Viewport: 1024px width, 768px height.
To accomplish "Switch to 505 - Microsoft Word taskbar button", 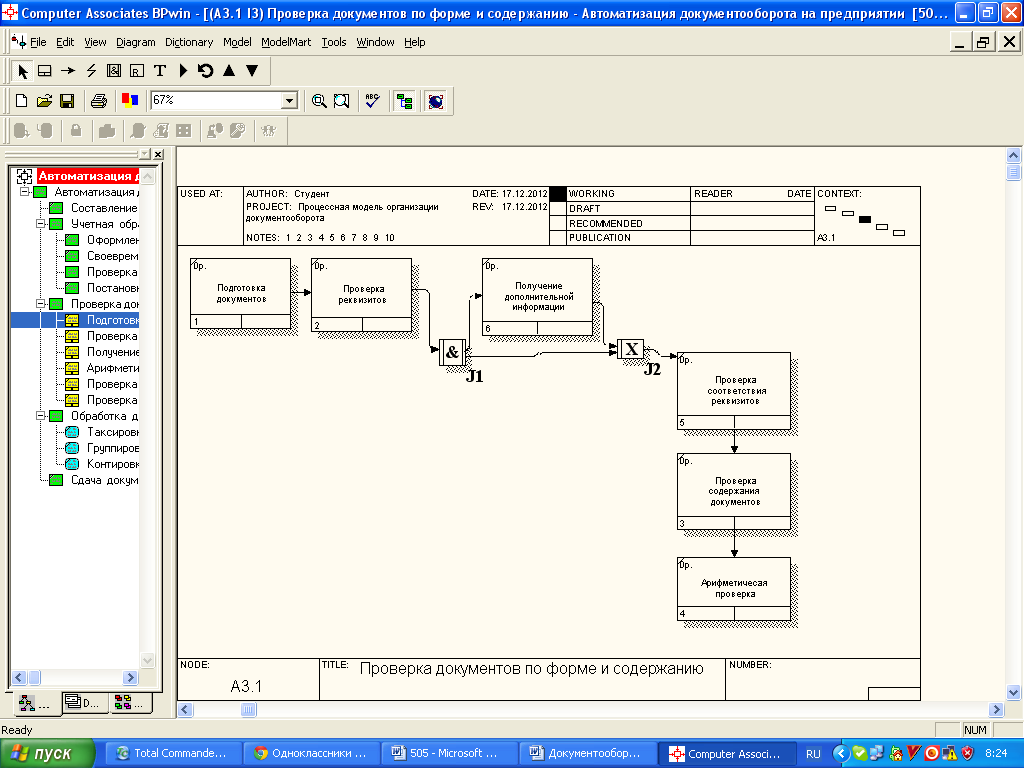I will pos(448,754).
